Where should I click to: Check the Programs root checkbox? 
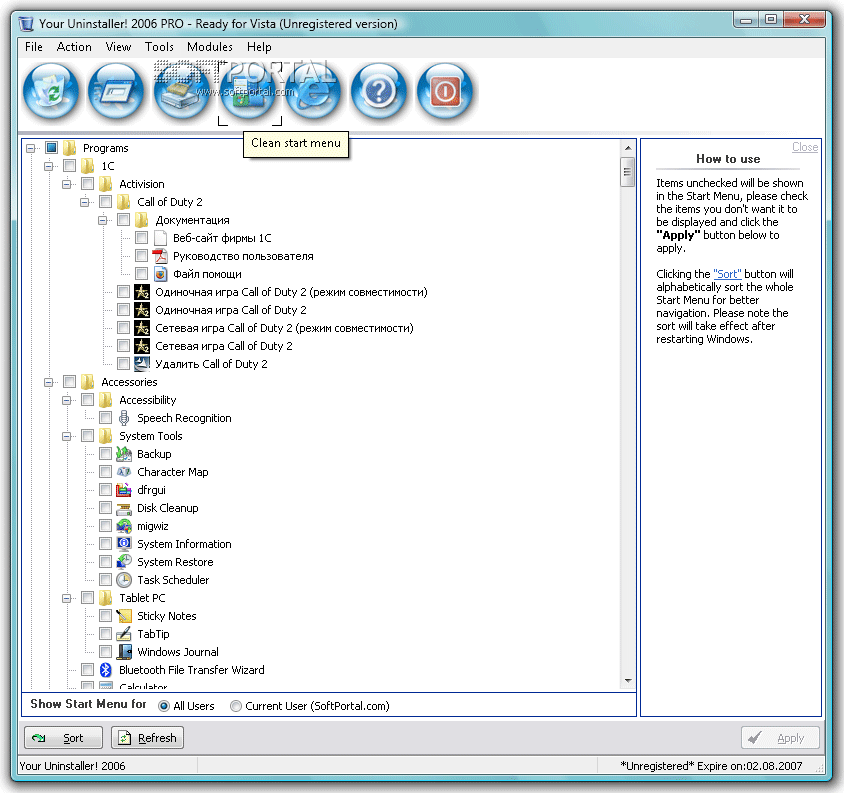[x=52, y=148]
